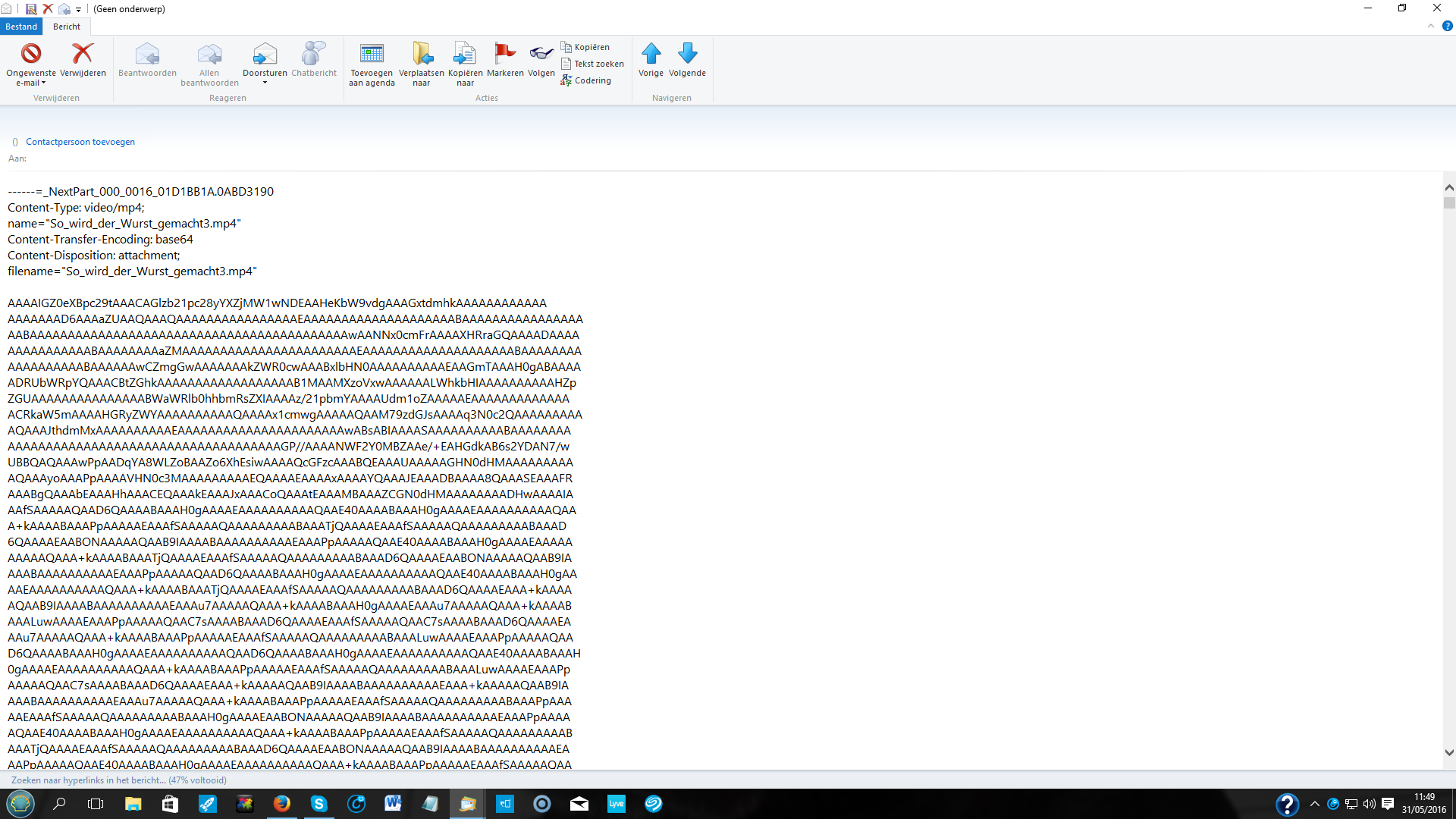The image size is (1456, 819).
Task: Open Task View on the taskbar
Action: [96, 804]
